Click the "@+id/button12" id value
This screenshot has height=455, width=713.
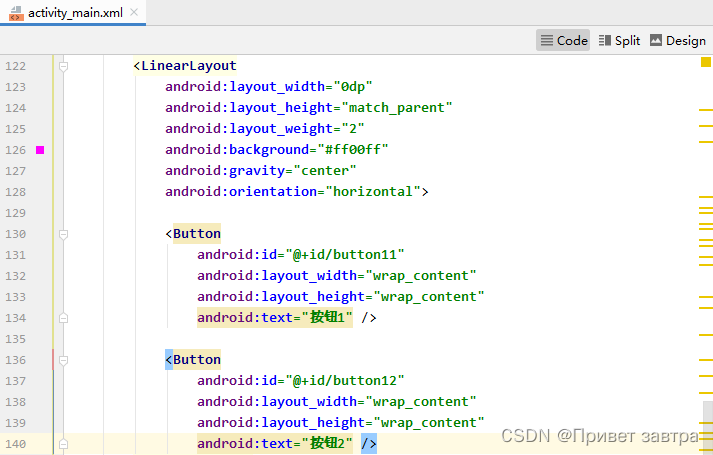pyautogui.click(x=345, y=380)
